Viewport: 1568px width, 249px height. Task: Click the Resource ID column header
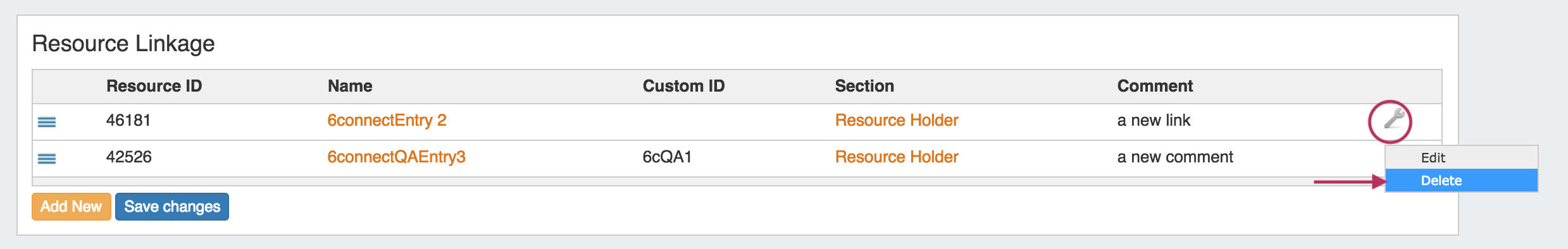[154, 86]
